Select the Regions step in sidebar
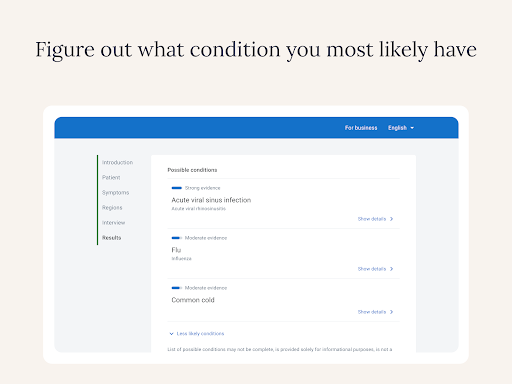 click(112, 208)
